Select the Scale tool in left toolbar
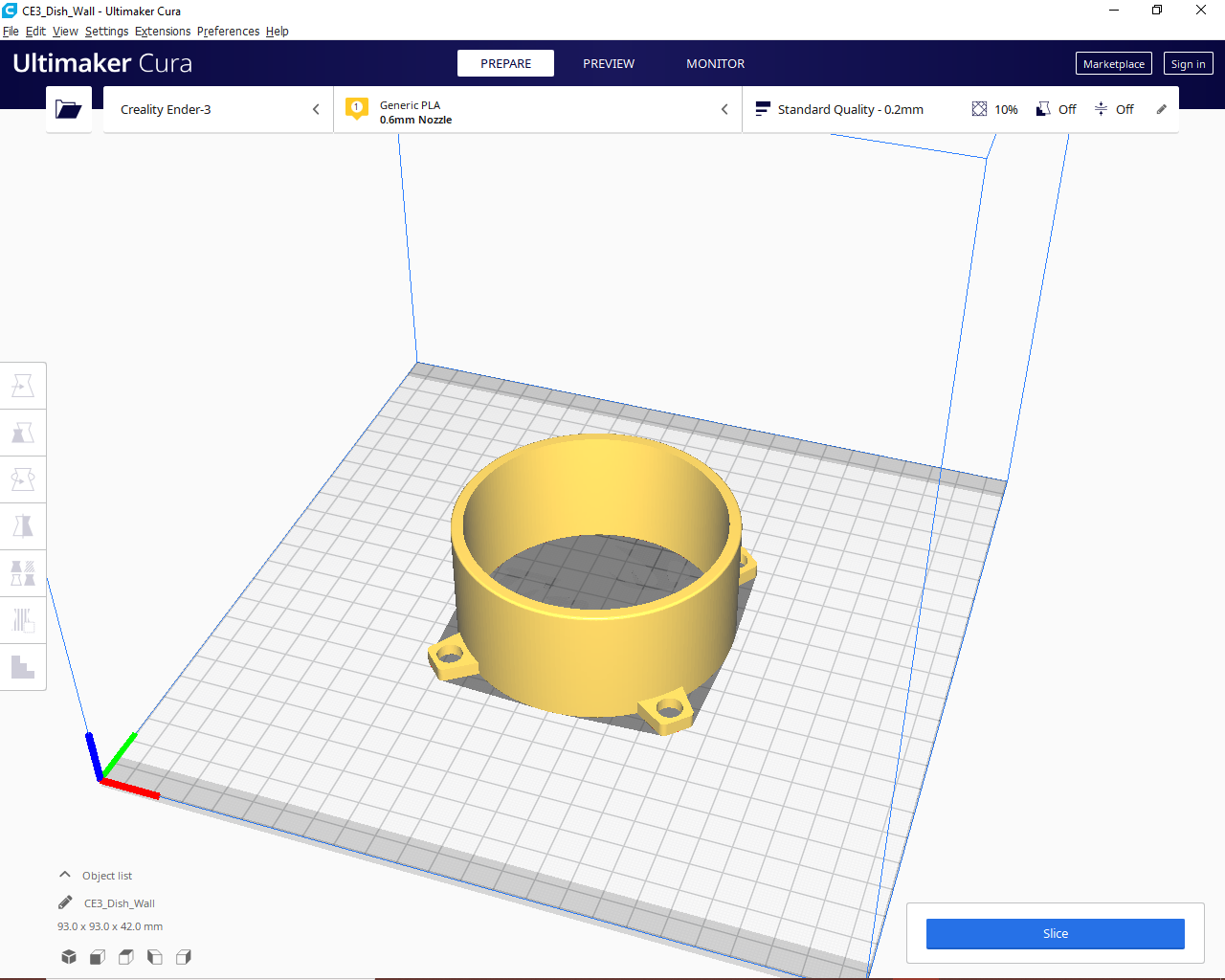This screenshot has height=980, width=1225. (x=23, y=433)
